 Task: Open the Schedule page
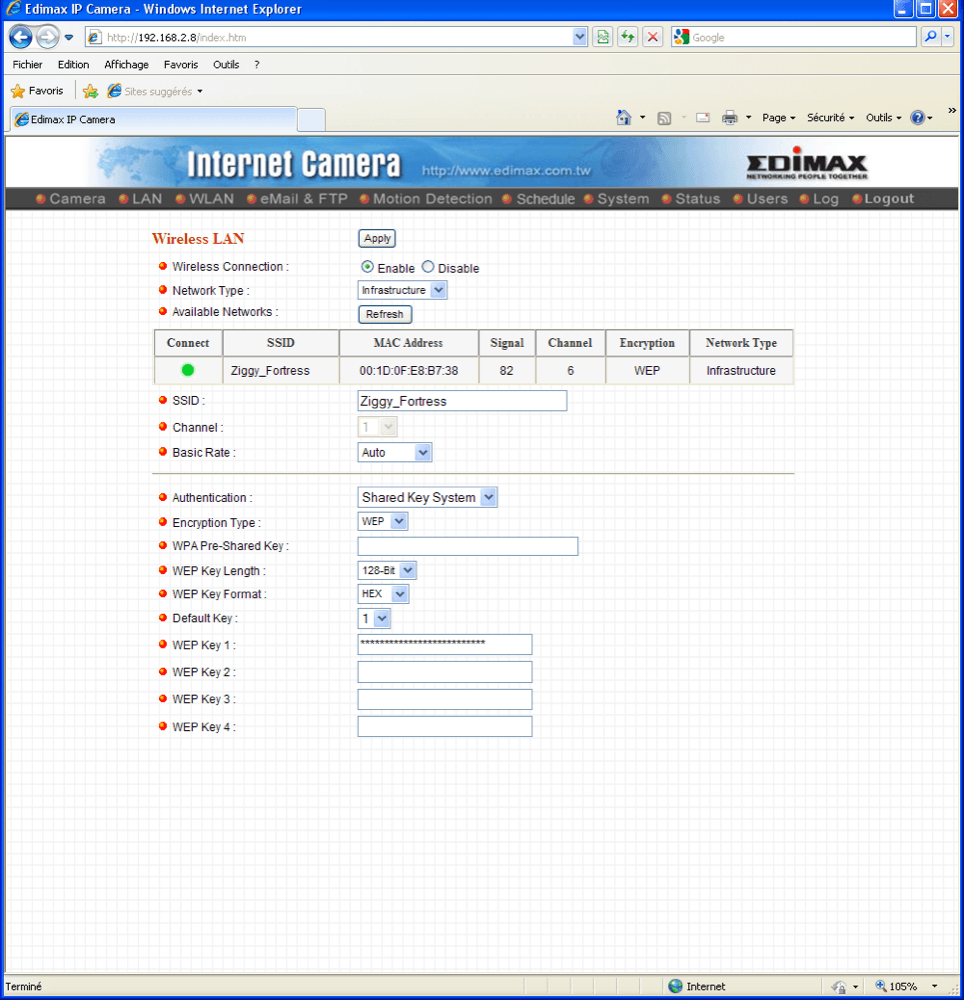pos(539,199)
